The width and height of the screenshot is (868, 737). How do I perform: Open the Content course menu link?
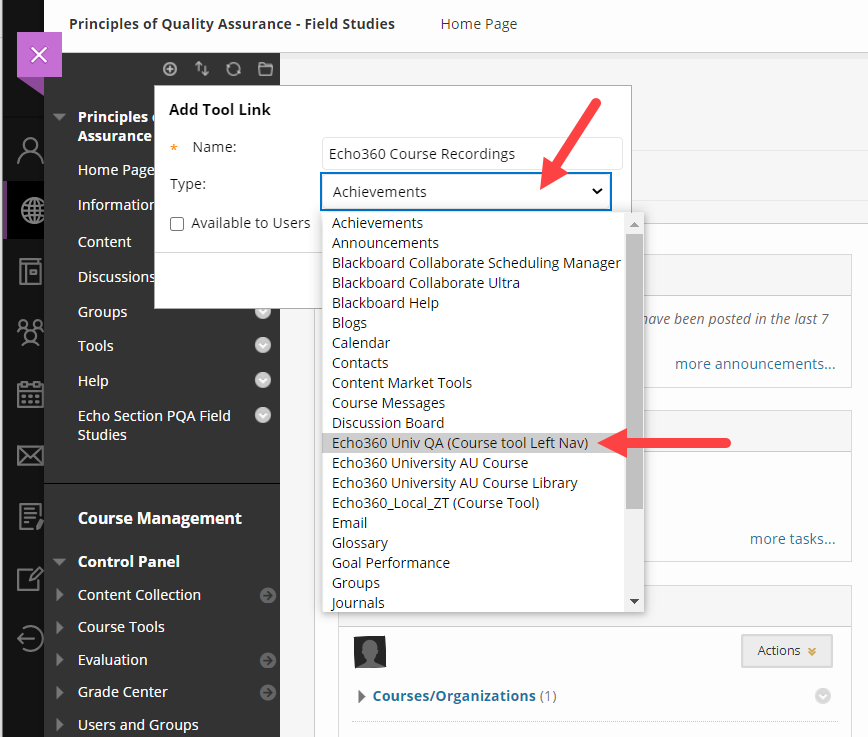(105, 242)
